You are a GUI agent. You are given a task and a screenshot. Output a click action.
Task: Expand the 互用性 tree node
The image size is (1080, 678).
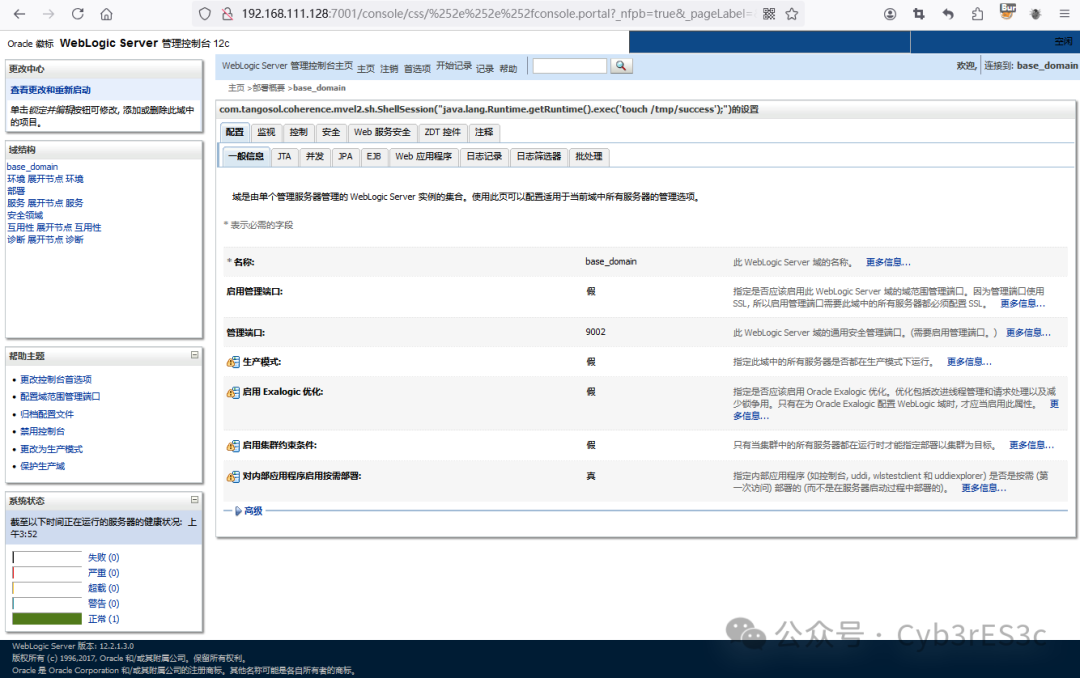pos(54,227)
